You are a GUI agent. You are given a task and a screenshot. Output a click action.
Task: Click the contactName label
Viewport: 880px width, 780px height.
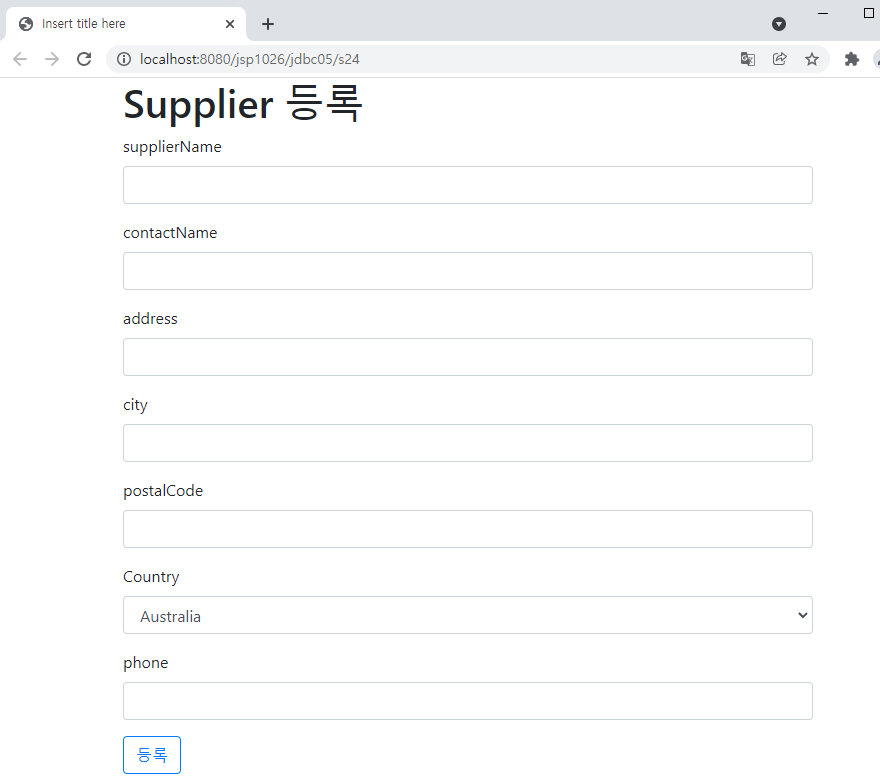pos(170,233)
